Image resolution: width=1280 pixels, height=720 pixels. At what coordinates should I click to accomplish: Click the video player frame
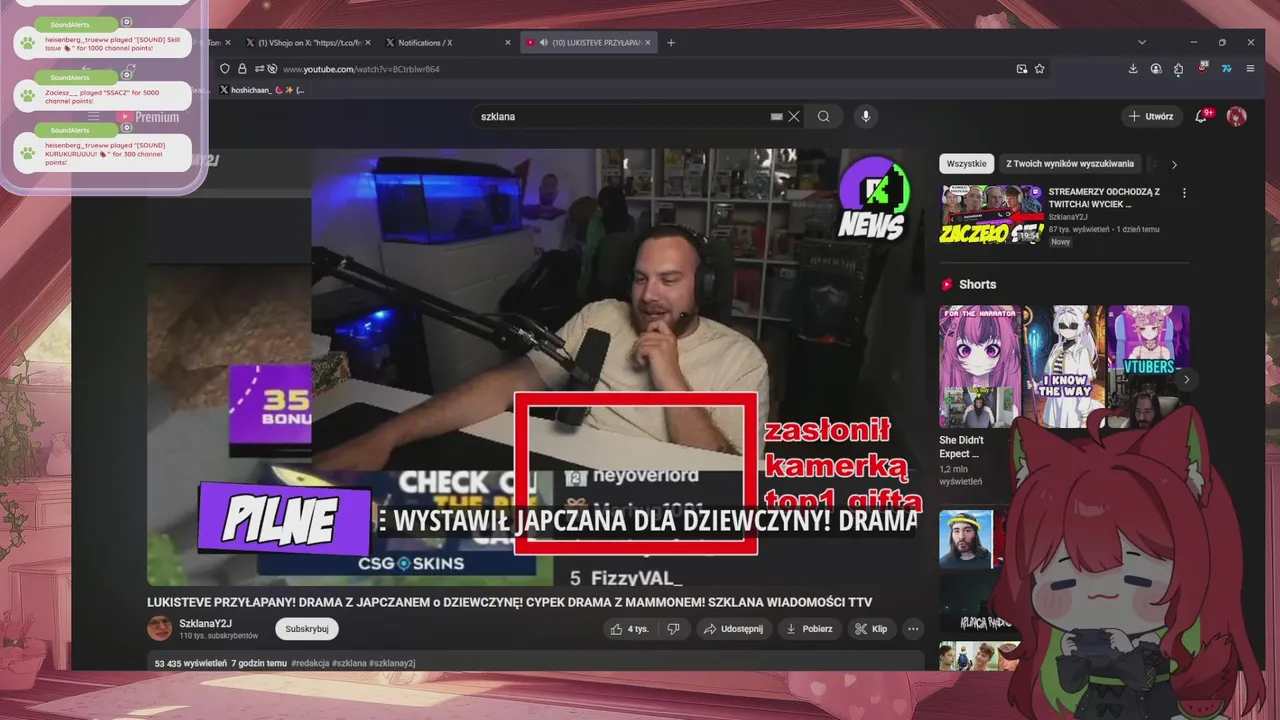point(535,367)
